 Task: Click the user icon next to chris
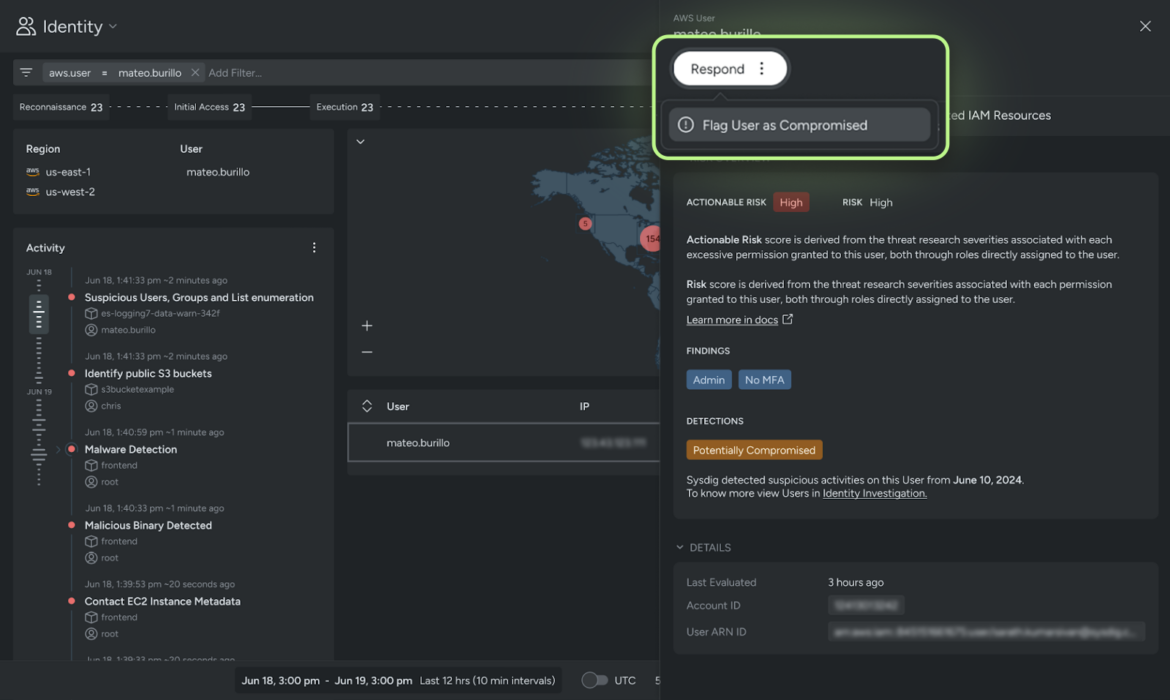click(x=91, y=406)
